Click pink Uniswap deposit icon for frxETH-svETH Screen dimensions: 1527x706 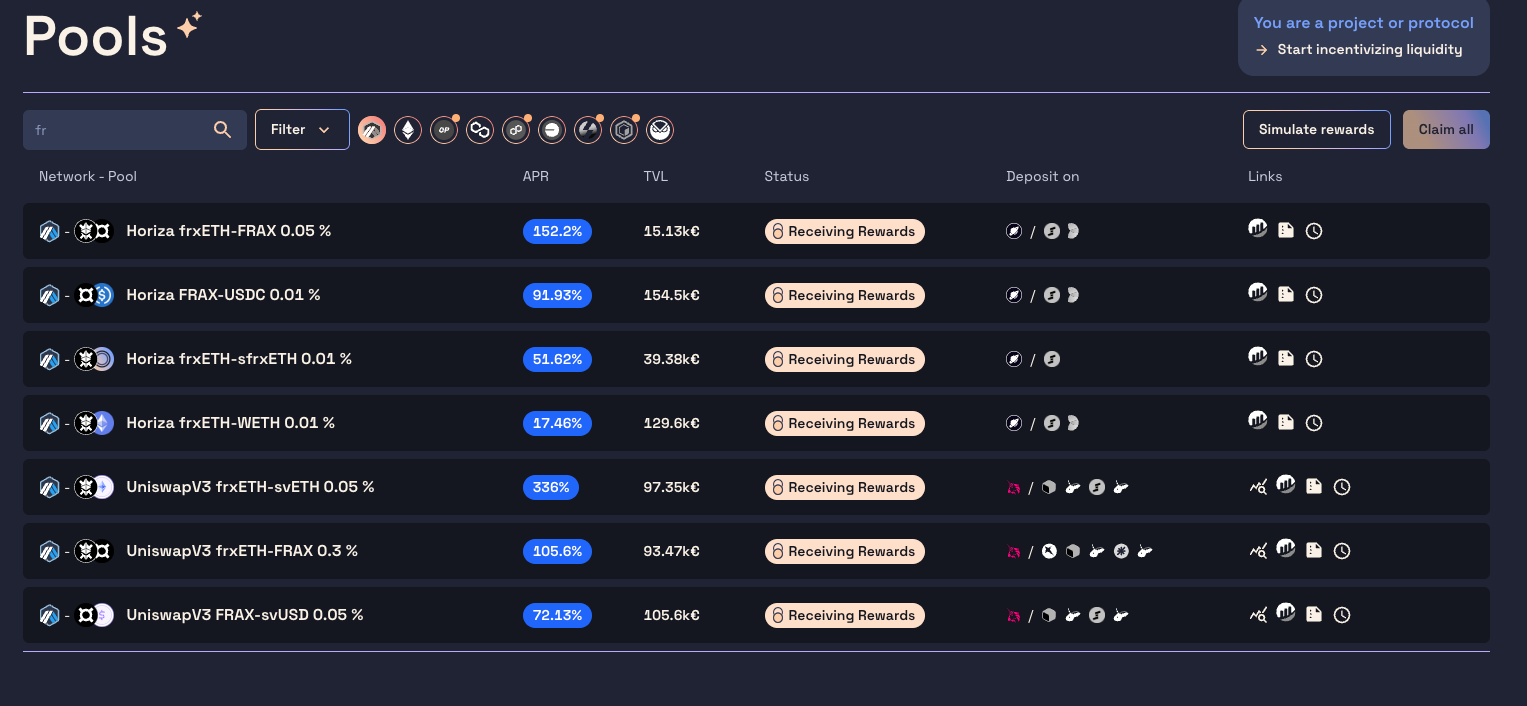point(1014,488)
